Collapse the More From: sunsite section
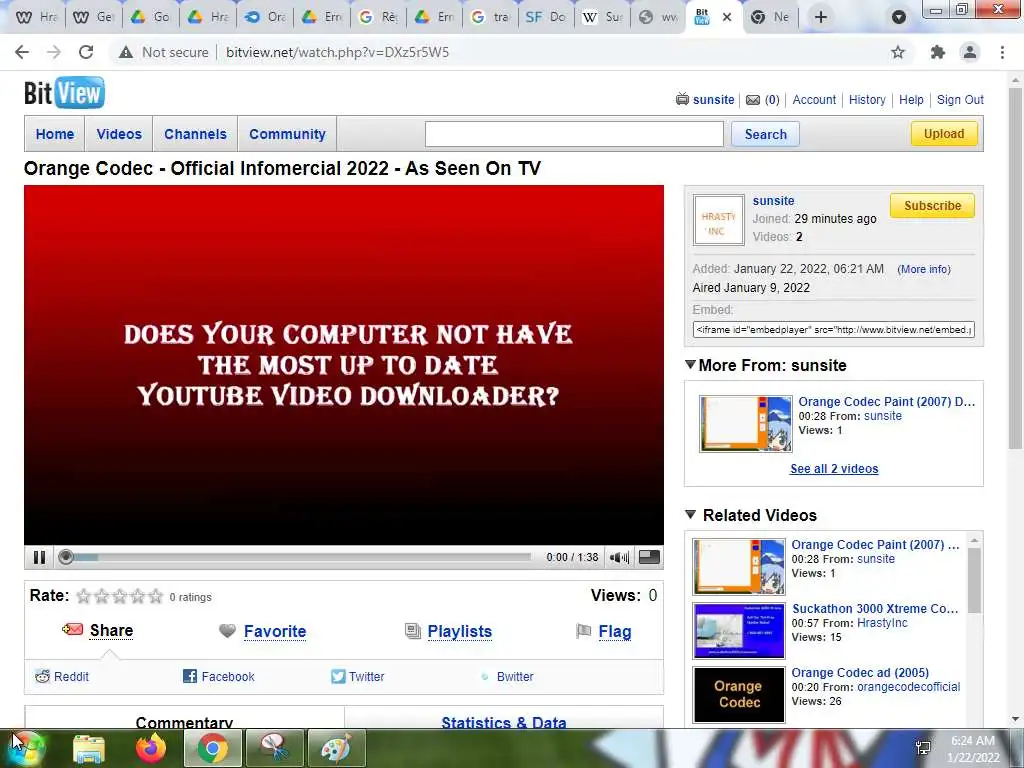1024x768 pixels. pos(690,364)
